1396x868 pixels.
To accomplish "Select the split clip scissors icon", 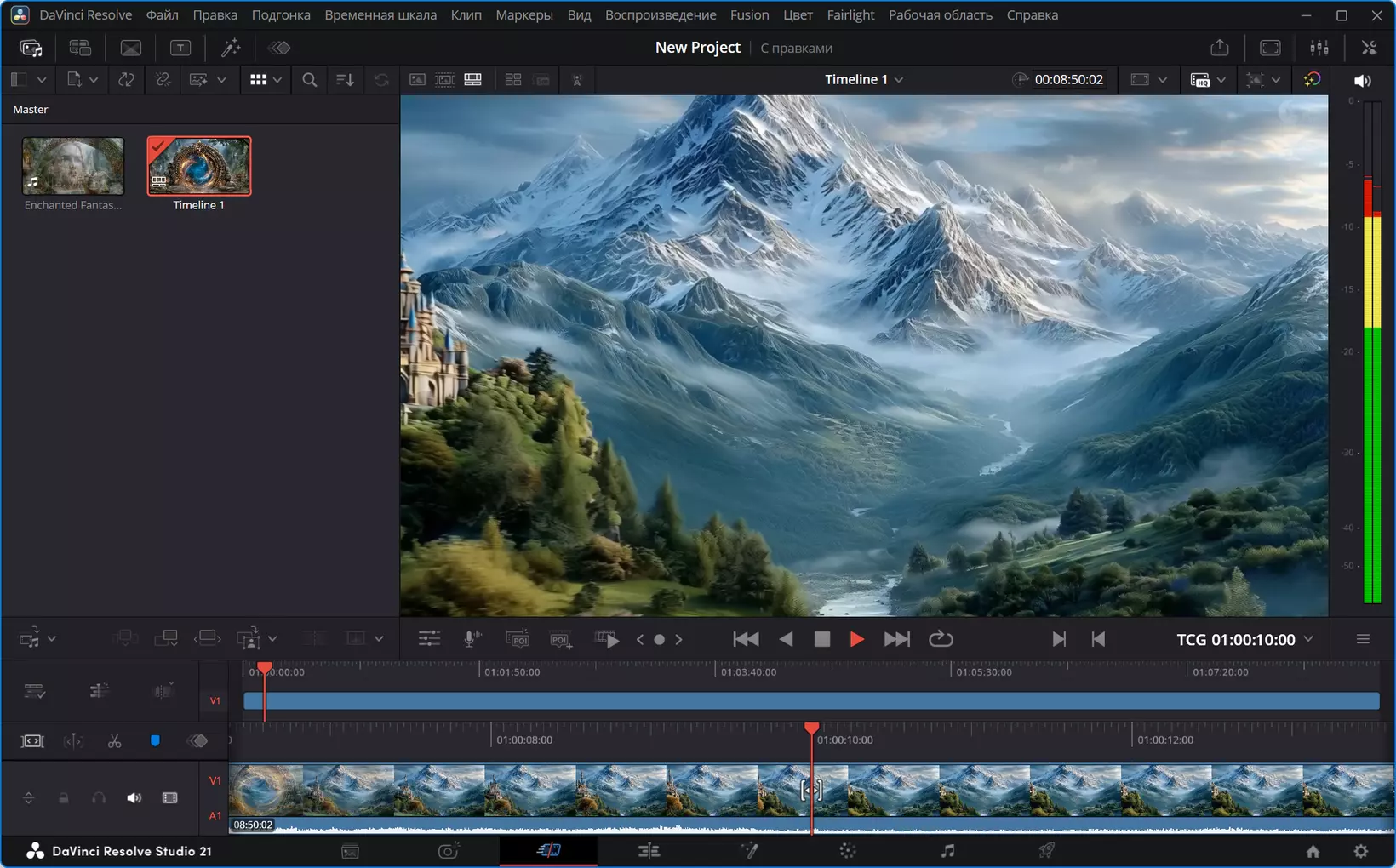I will point(115,741).
